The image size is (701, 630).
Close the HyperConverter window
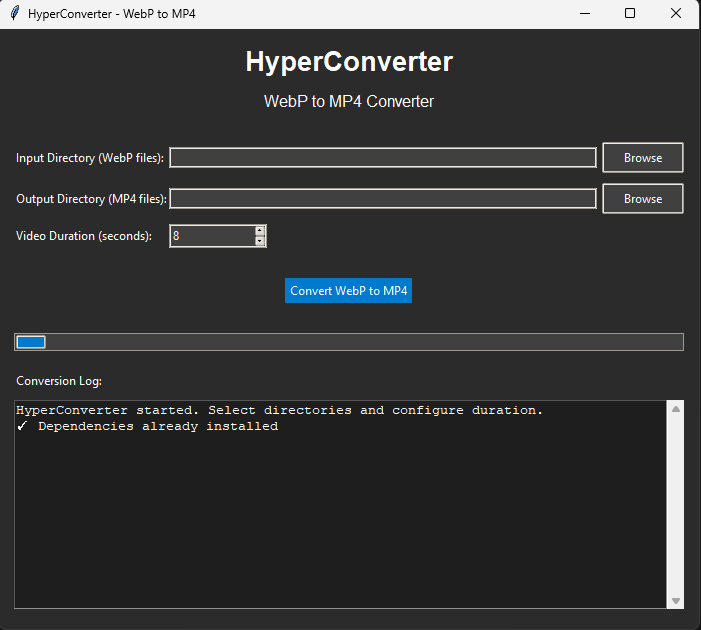(x=676, y=13)
